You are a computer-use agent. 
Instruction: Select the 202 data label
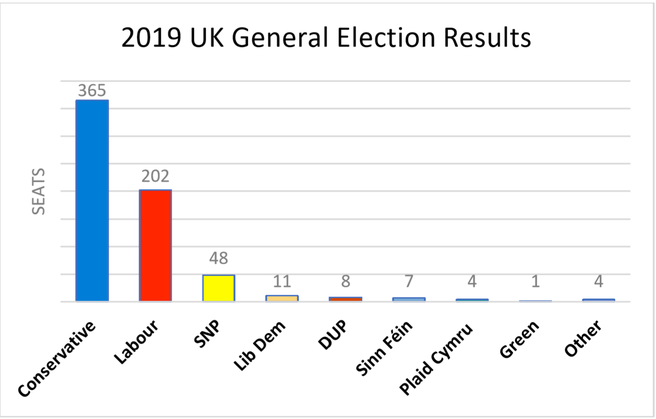coord(155,178)
